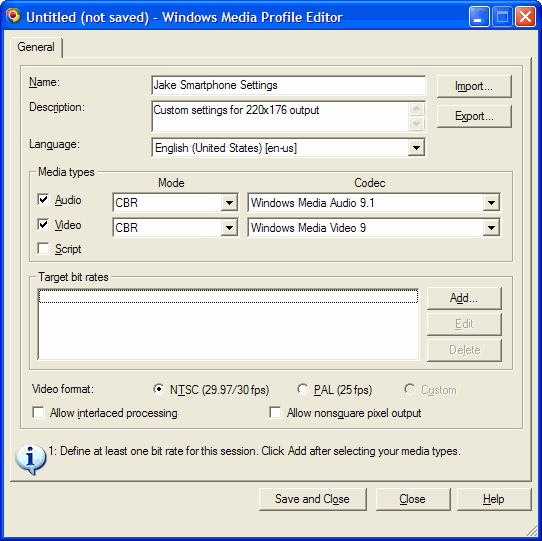Uncheck the Audio media type checkbox
The height and width of the screenshot is (541, 542).
[x=44, y=199]
